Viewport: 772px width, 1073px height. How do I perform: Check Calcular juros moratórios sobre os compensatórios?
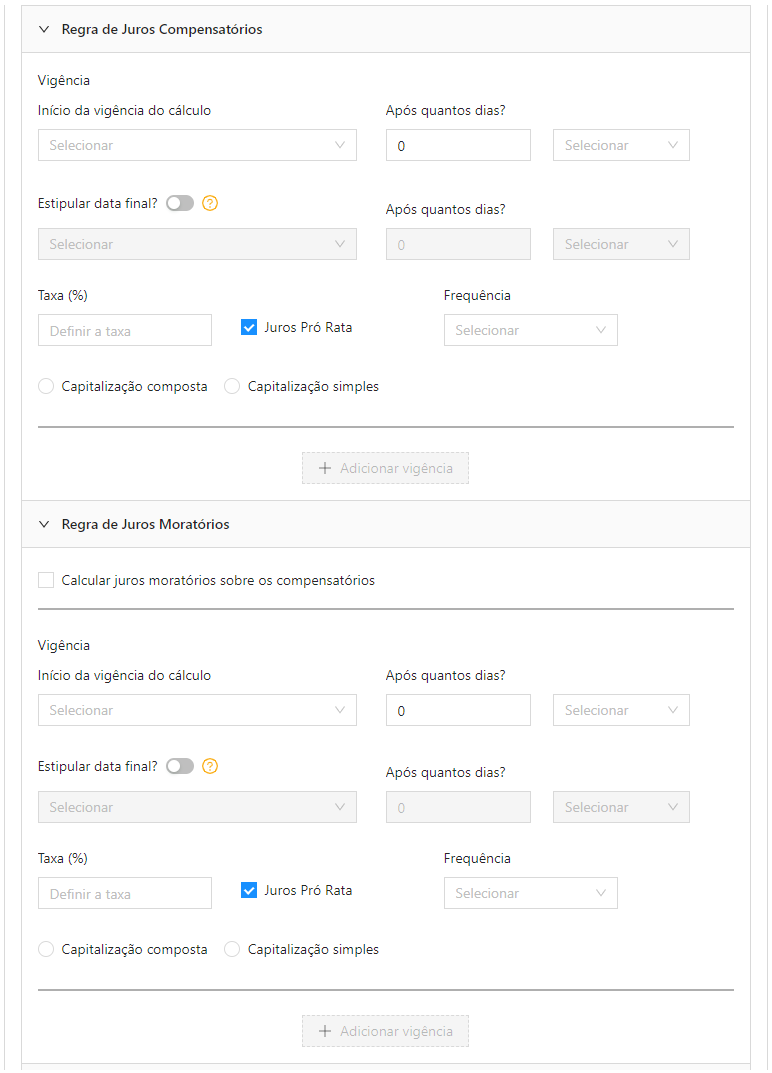click(46, 580)
